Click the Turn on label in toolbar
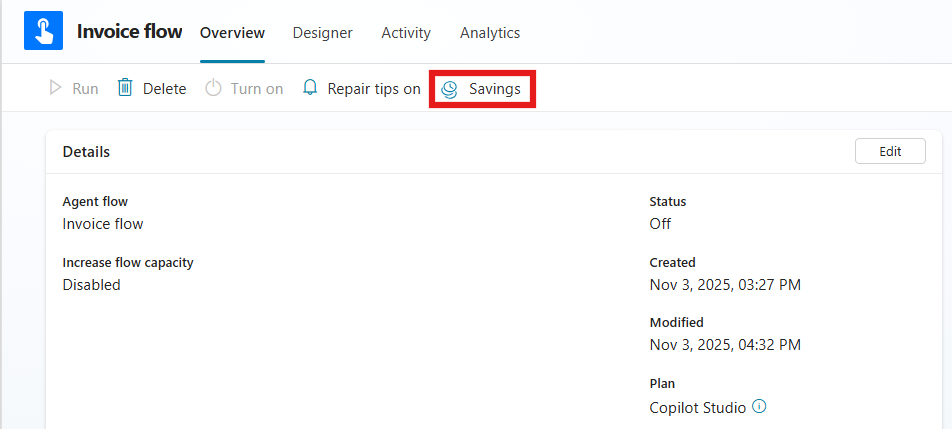The height and width of the screenshot is (429, 952). click(x=257, y=89)
